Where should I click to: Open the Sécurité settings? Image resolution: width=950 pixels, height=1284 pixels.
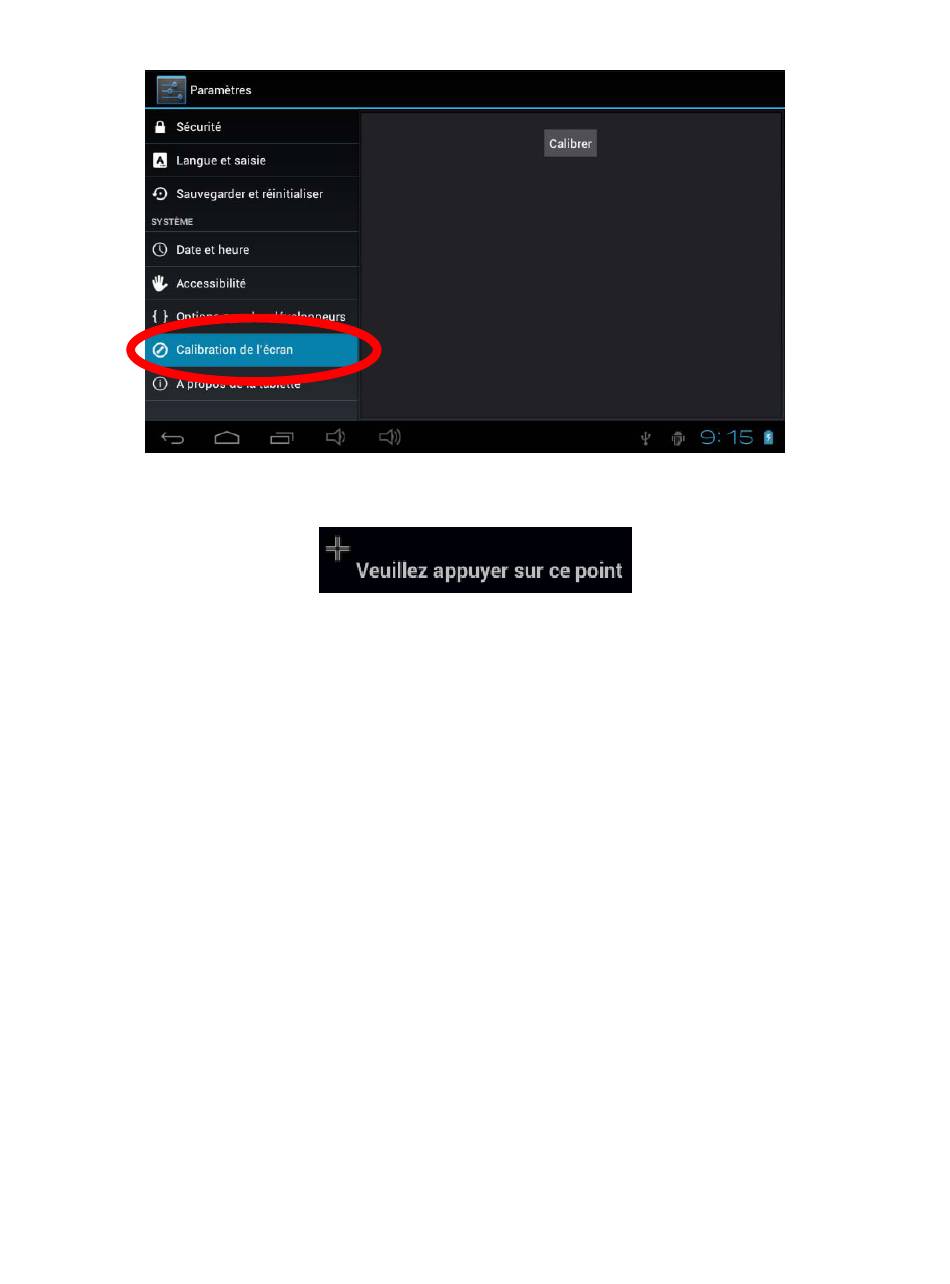coord(252,127)
